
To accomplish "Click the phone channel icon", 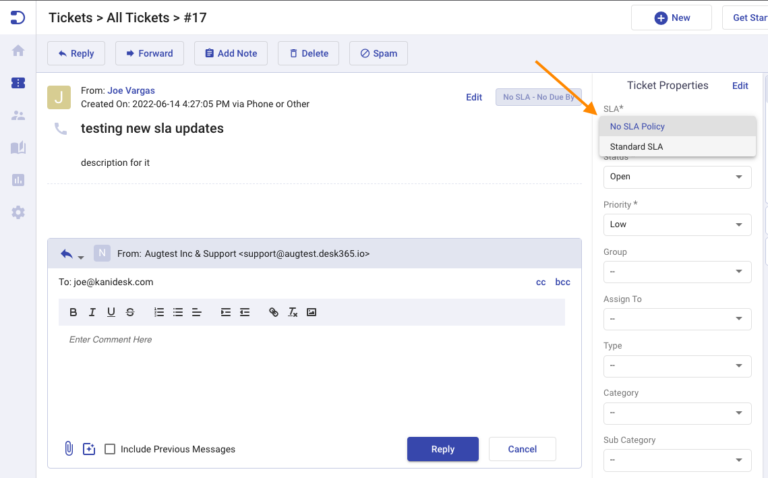I will (x=61, y=129).
